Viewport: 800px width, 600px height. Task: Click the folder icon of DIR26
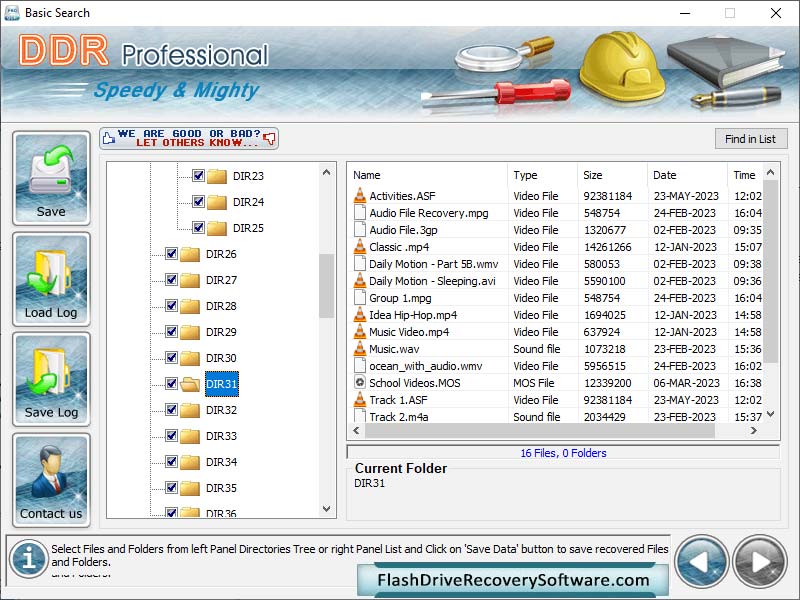pos(190,254)
